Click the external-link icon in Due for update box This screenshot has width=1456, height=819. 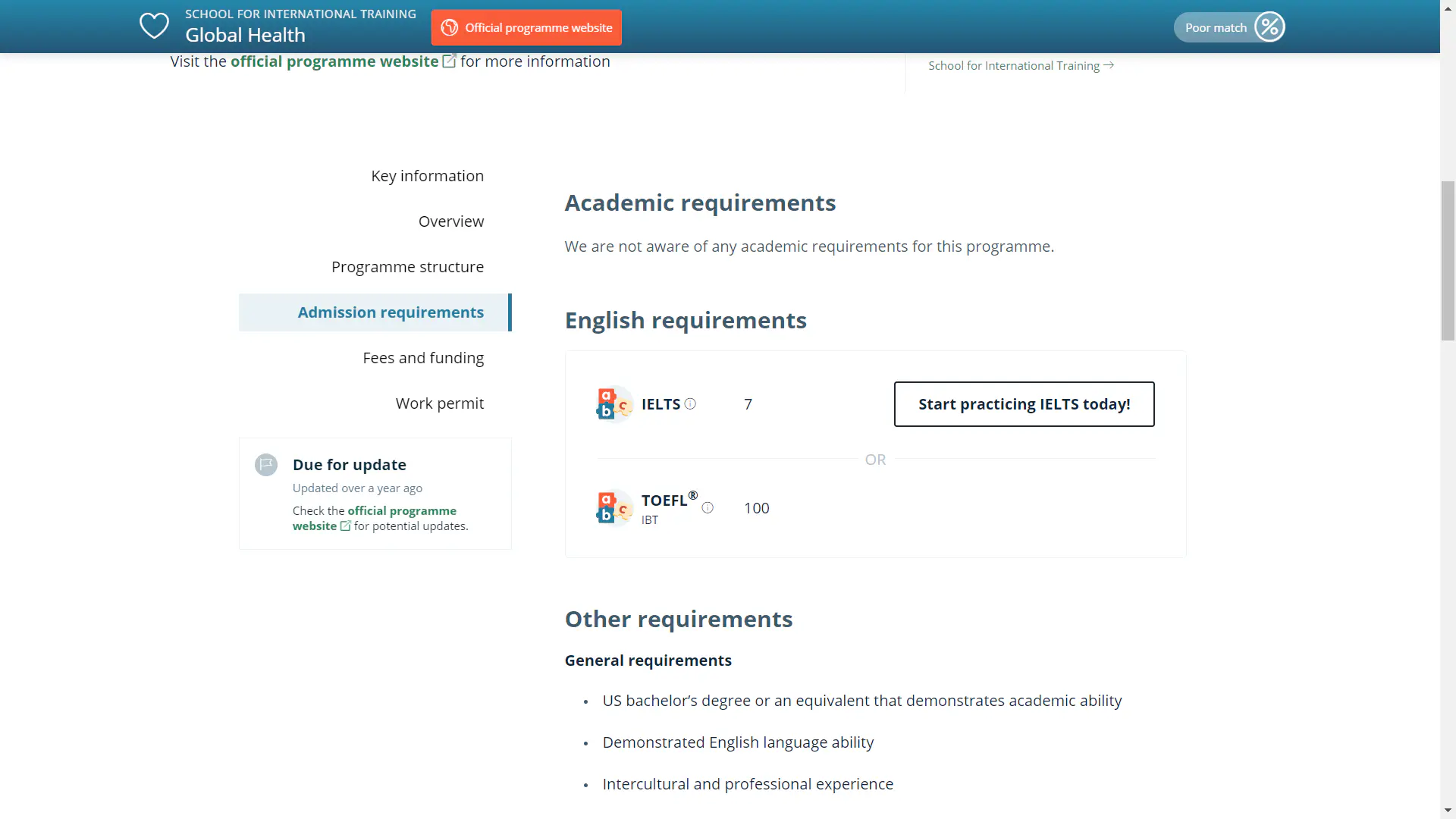point(347,526)
